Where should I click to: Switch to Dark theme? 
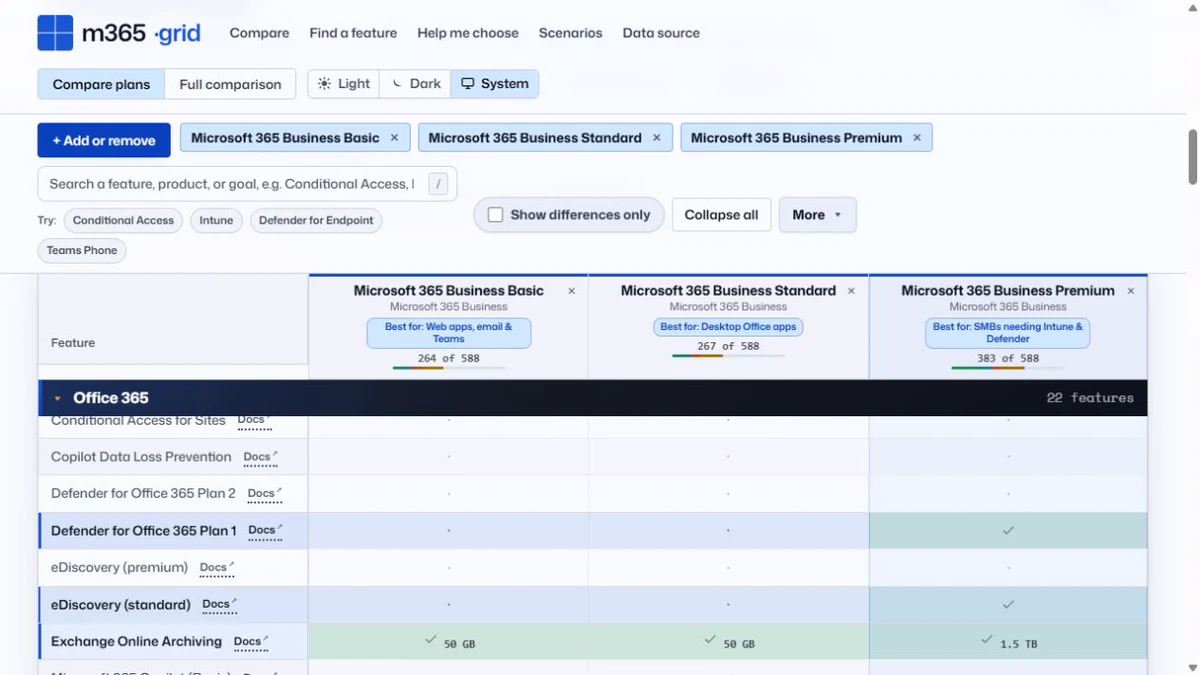click(415, 84)
